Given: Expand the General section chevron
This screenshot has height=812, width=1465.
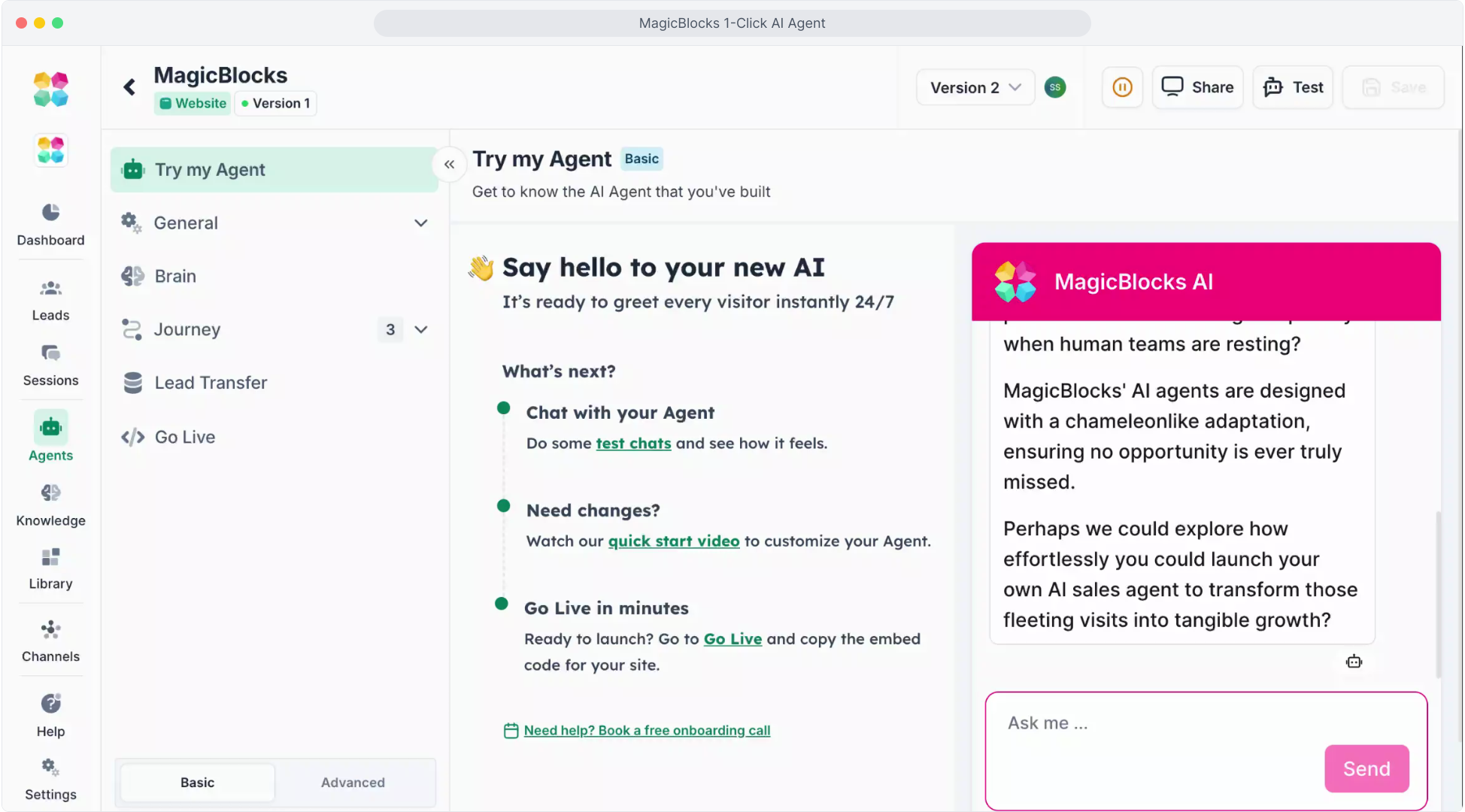Looking at the screenshot, I should tap(421, 223).
